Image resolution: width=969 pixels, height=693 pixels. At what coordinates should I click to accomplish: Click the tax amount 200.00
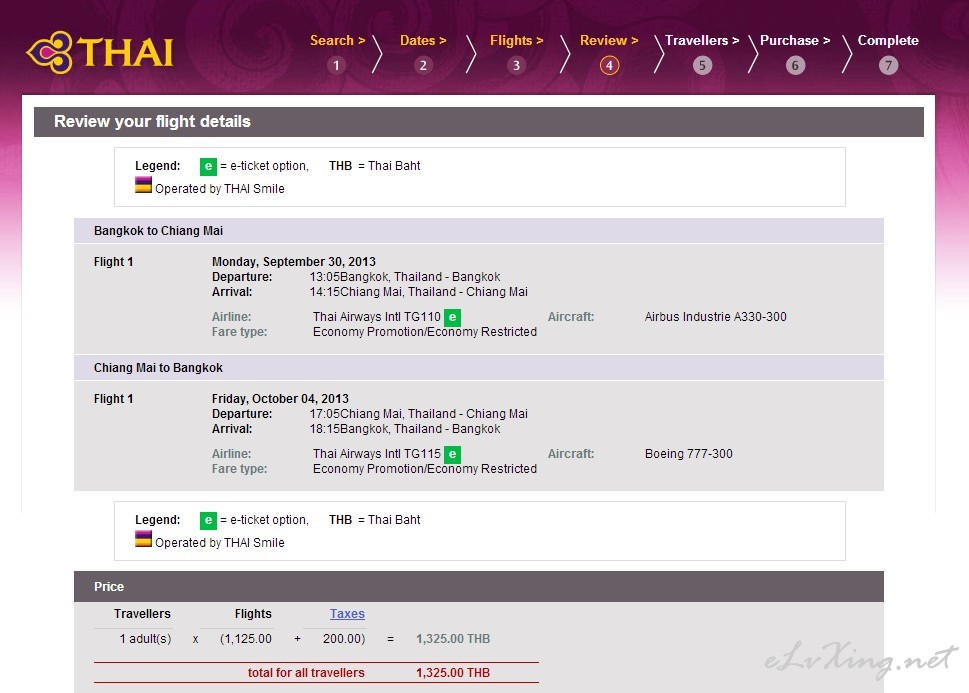tap(342, 639)
